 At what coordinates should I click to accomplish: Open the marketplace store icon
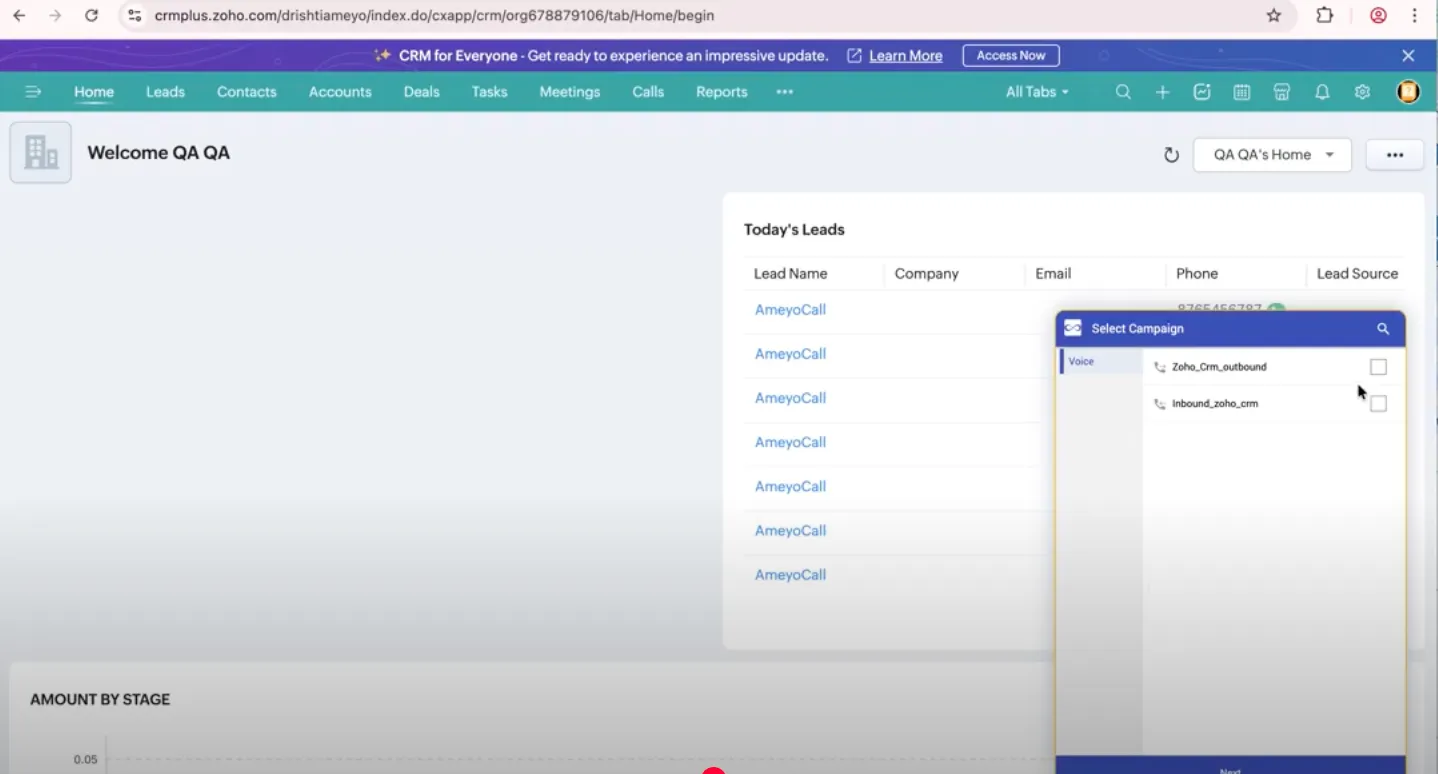[1282, 92]
